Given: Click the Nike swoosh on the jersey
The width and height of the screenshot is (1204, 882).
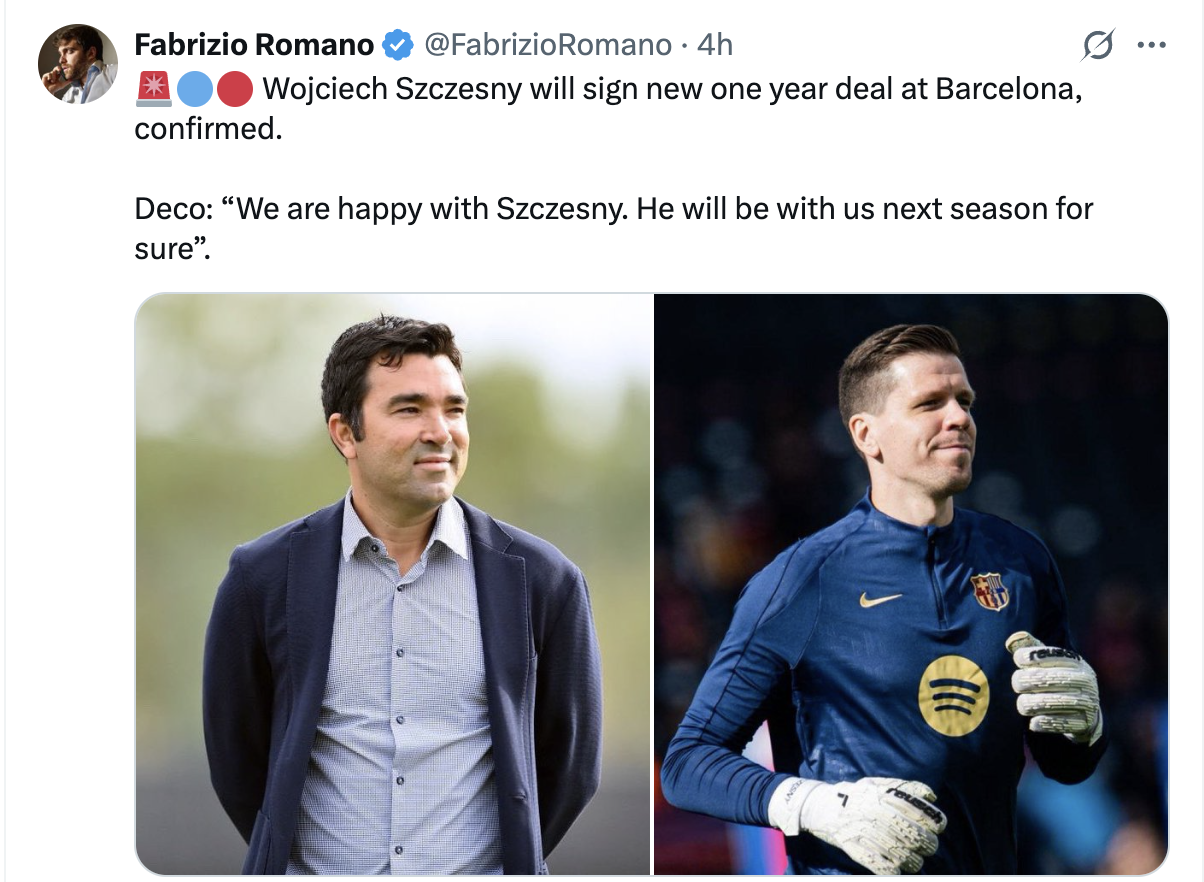Looking at the screenshot, I should [x=880, y=600].
